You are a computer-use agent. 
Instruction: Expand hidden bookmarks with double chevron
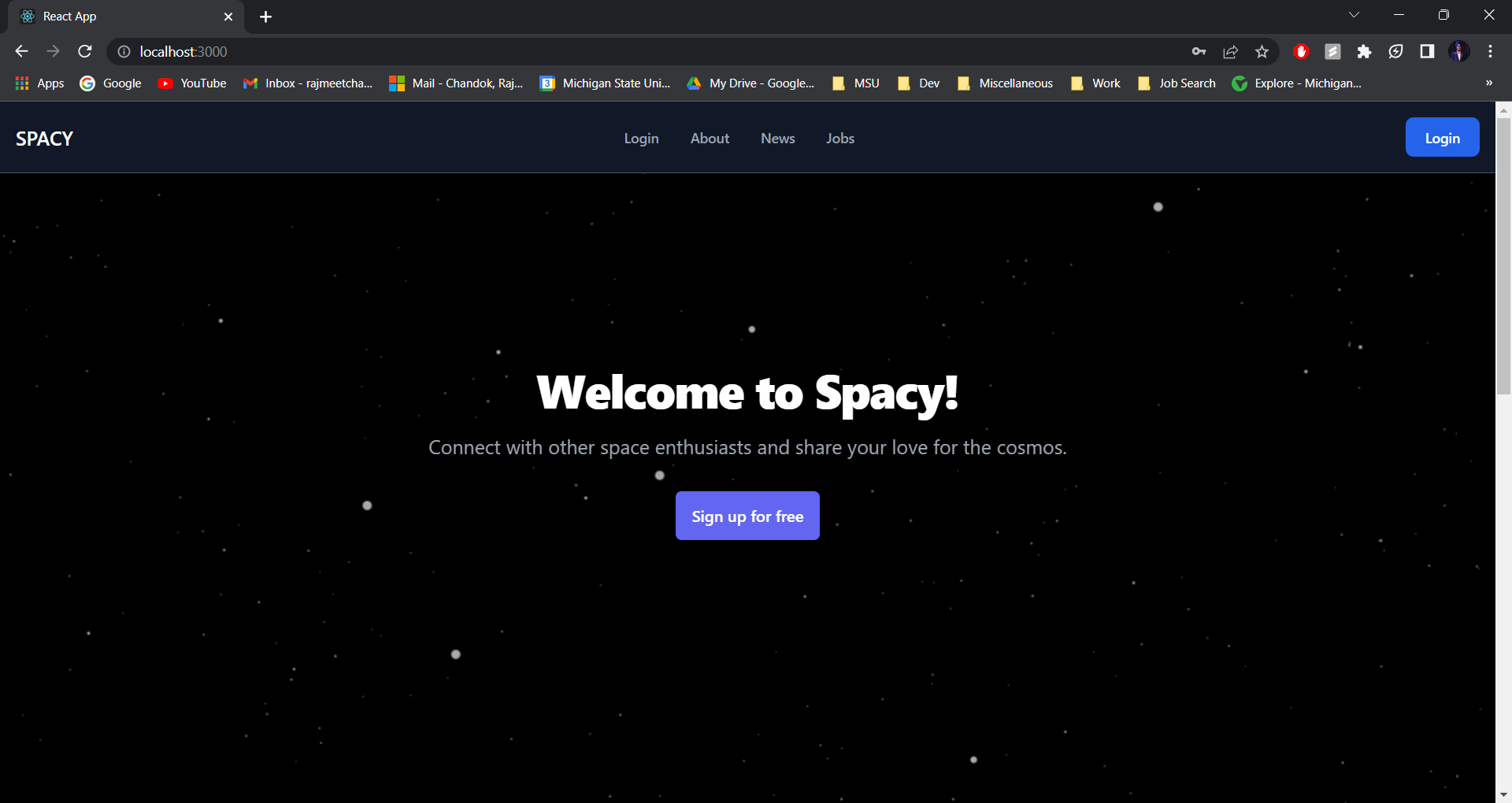coord(1488,83)
